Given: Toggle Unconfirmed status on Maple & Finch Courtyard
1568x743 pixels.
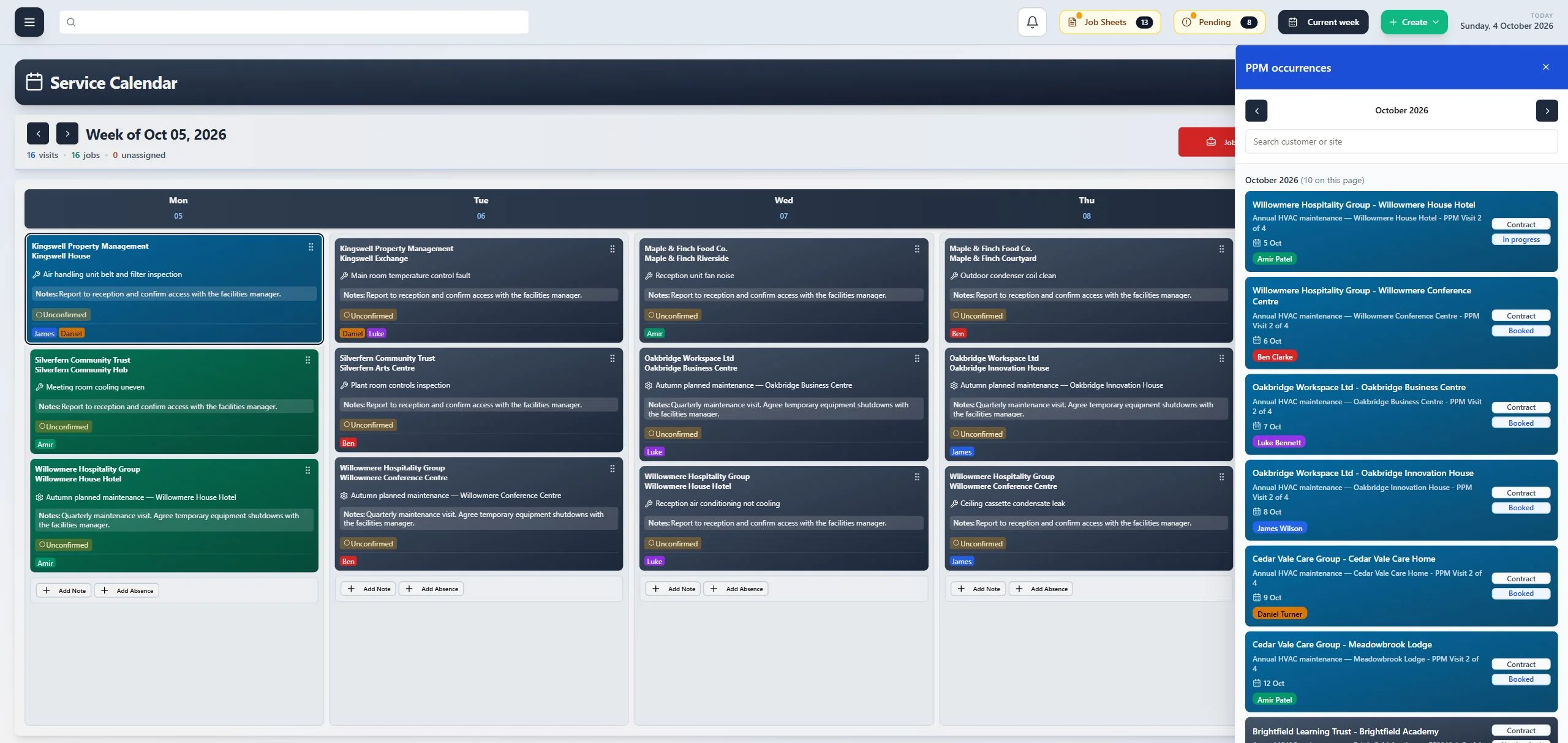Looking at the screenshot, I should pyautogui.click(x=978, y=316).
